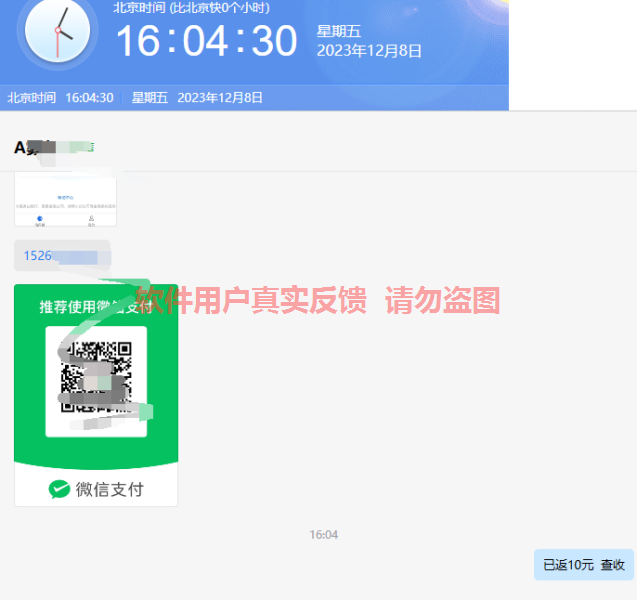Image resolution: width=637 pixels, height=600 pixels.
Task: Click the 推荐使用微信支付 heading on the green card
Action: pyautogui.click(x=96, y=306)
